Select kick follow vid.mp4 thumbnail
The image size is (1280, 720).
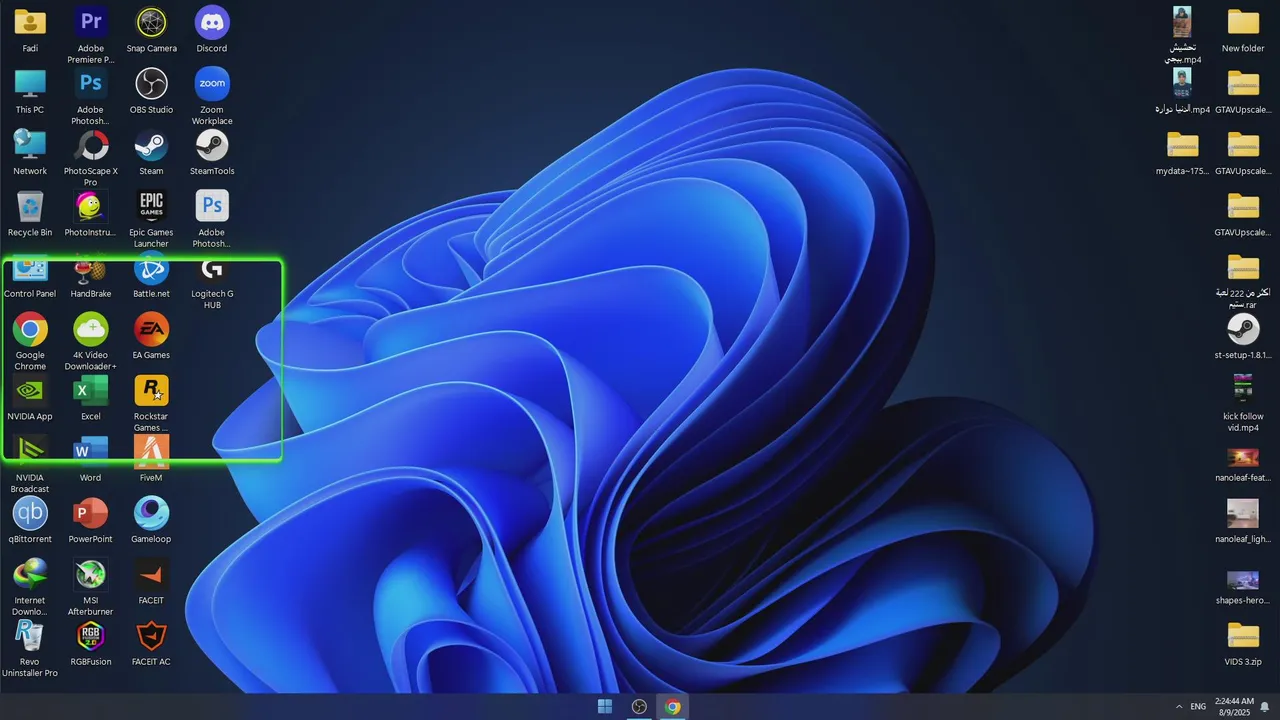(1243, 390)
